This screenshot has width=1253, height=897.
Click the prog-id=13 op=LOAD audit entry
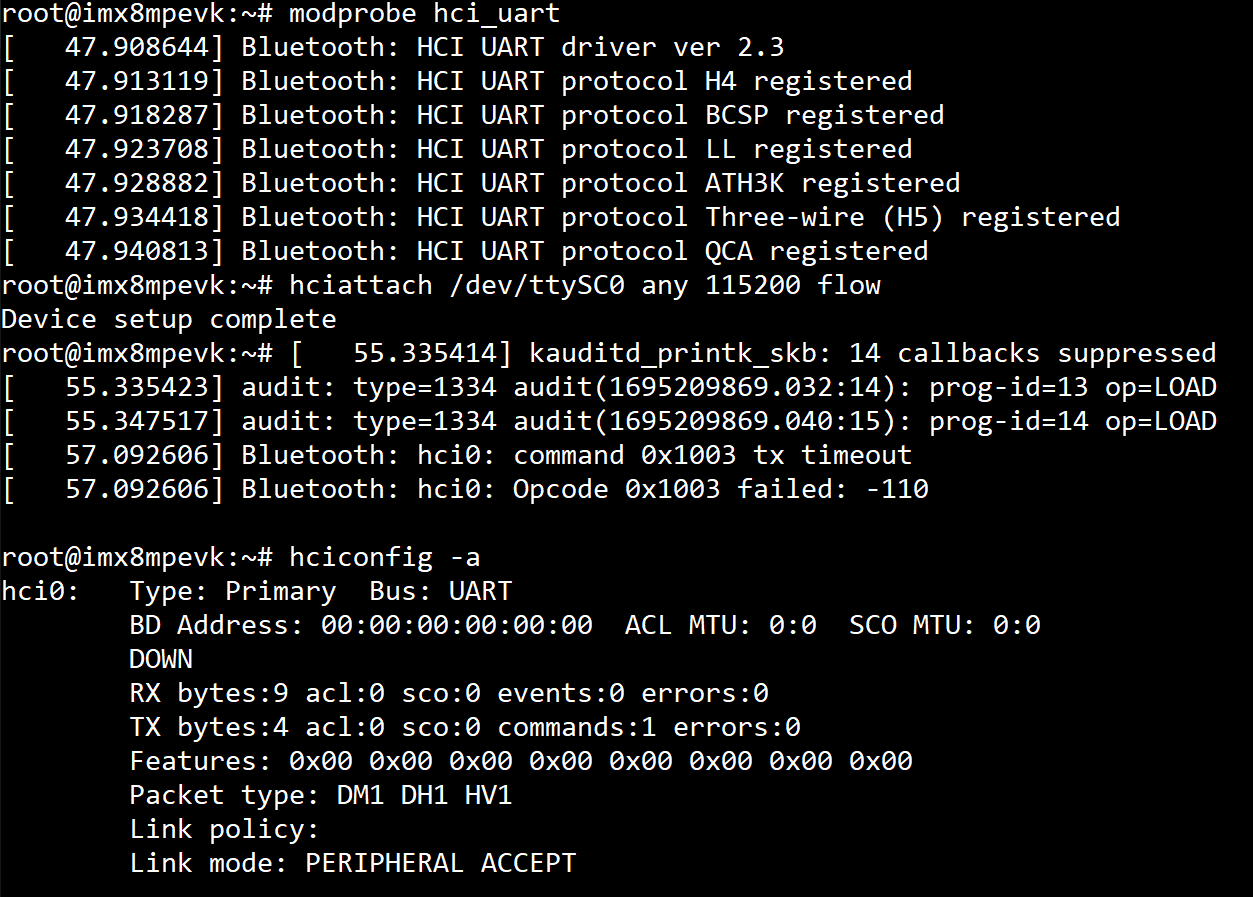click(x=1072, y=387)
